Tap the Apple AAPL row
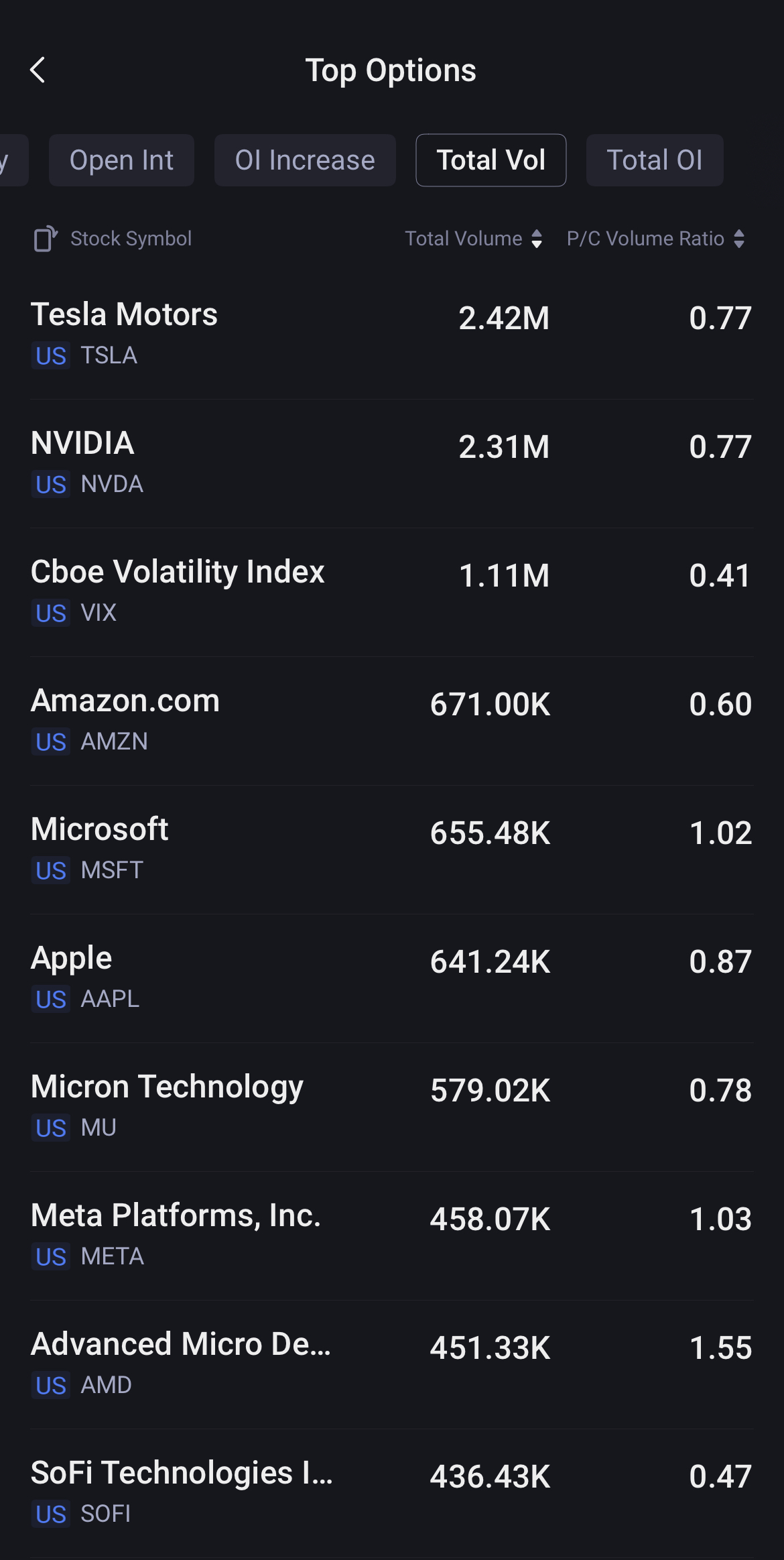Screen dimensions: 784x1560 (x=391, y=977)
